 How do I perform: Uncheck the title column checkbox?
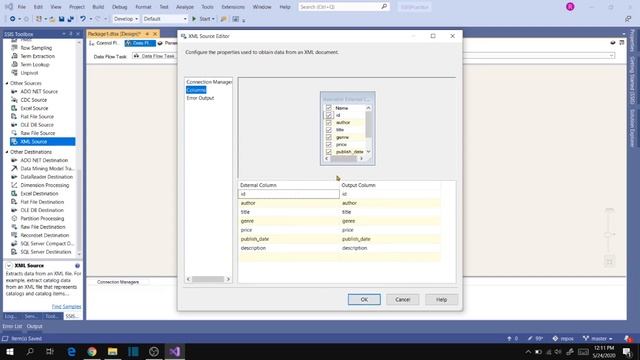[329, 130]
